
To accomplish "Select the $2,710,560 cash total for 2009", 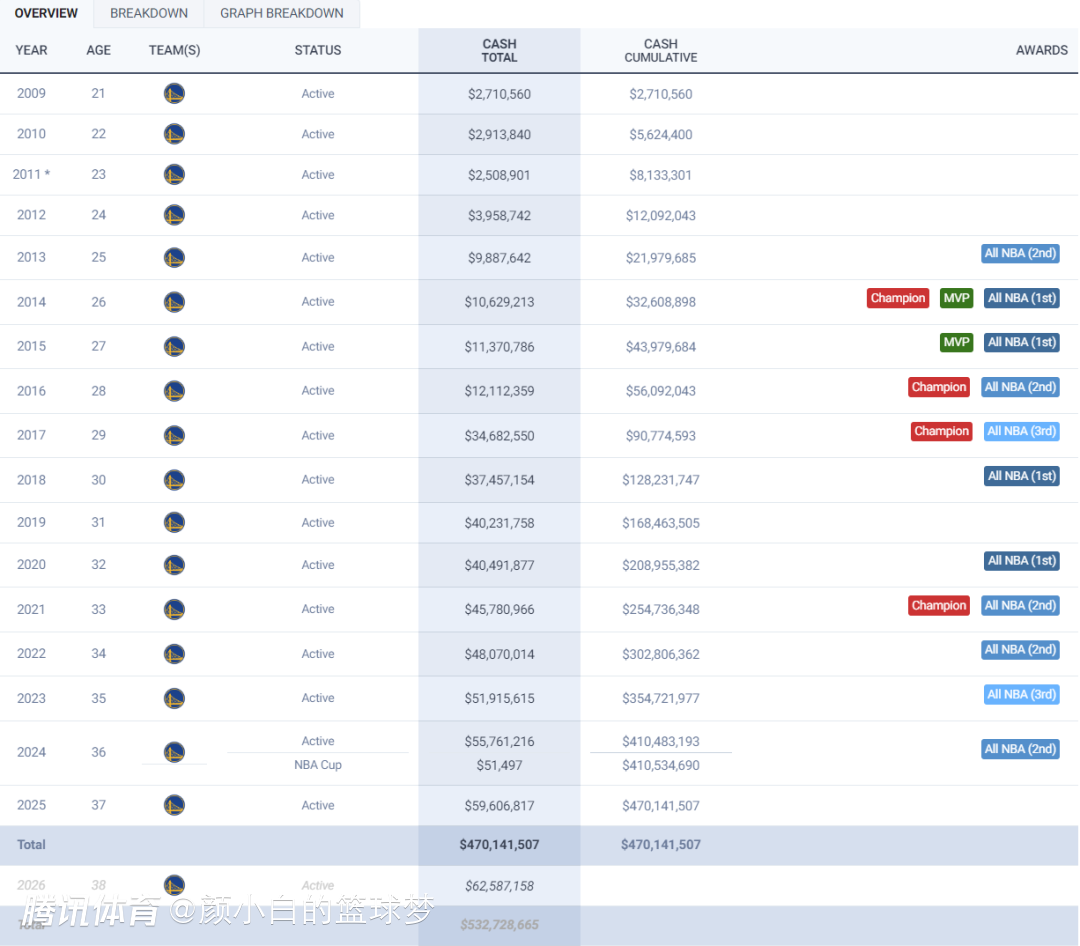I will [x=499, y=94].
